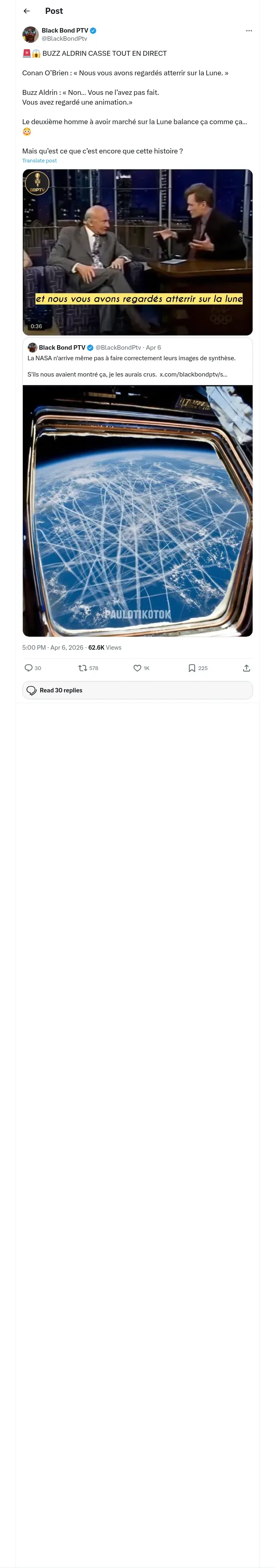This screenshot has height=1568, width=275.
Task: Open the Earth window contrails image
Action: click(x=138, y=511)
